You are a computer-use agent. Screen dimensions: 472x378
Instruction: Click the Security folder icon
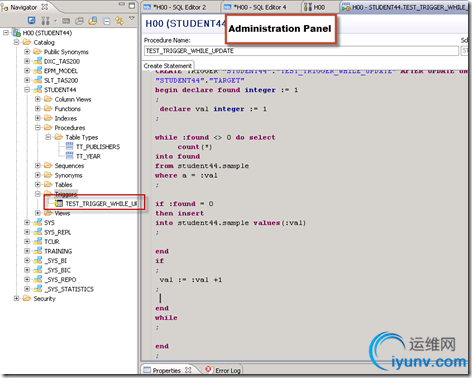point(27,298)
